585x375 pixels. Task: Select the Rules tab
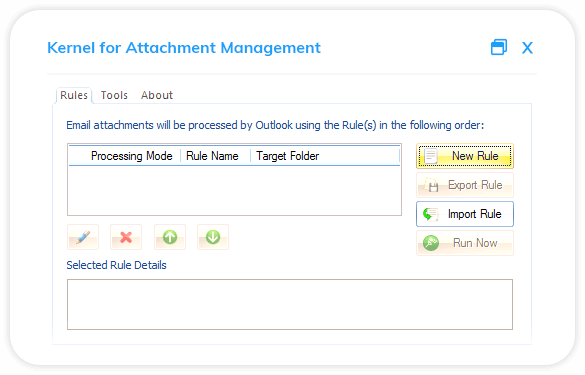click(74, 95)
